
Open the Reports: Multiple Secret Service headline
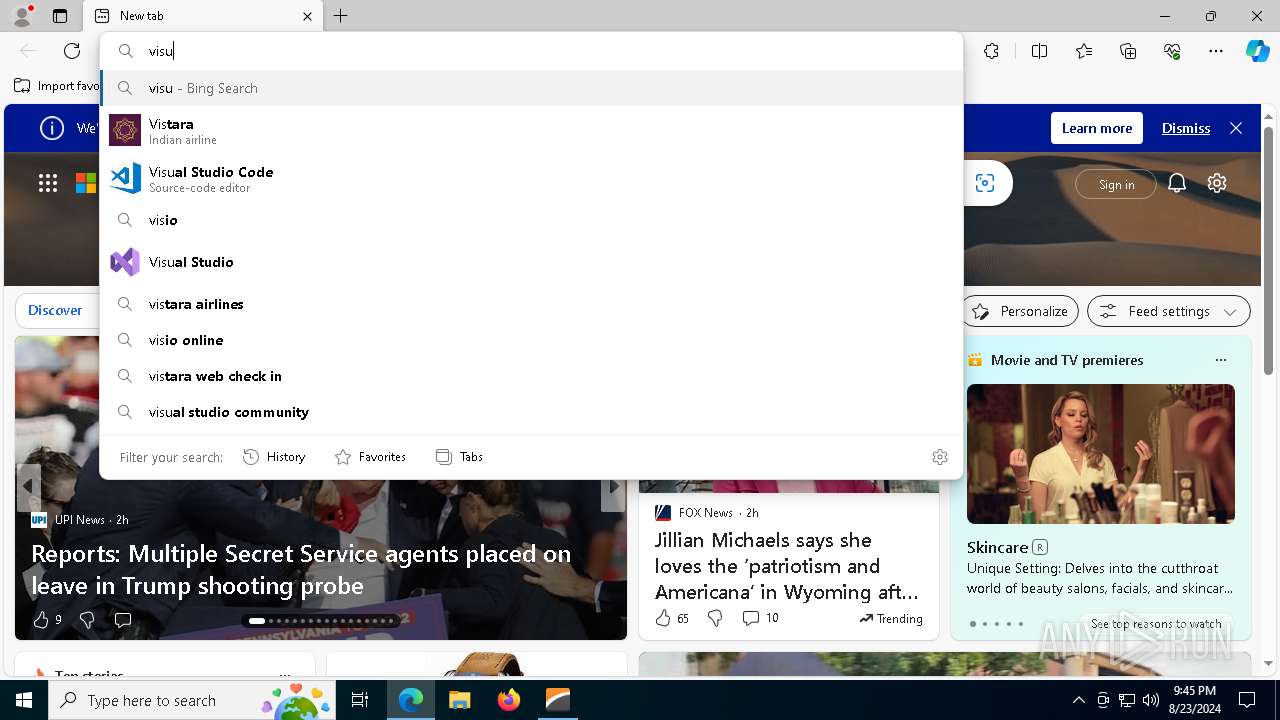click(x=301, y=569)
